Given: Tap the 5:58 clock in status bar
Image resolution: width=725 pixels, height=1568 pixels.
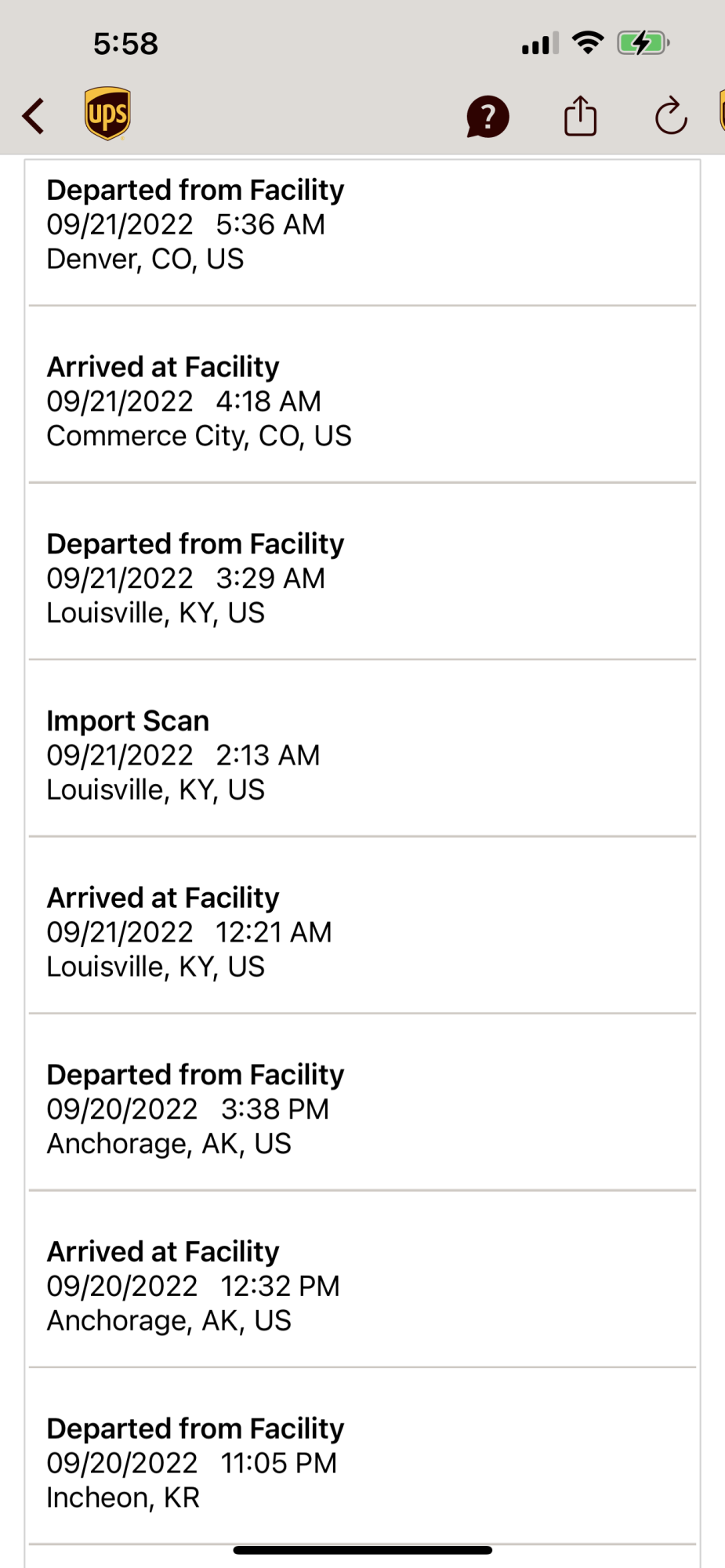Looking at the screenshot, I should (x=125, y=44).
